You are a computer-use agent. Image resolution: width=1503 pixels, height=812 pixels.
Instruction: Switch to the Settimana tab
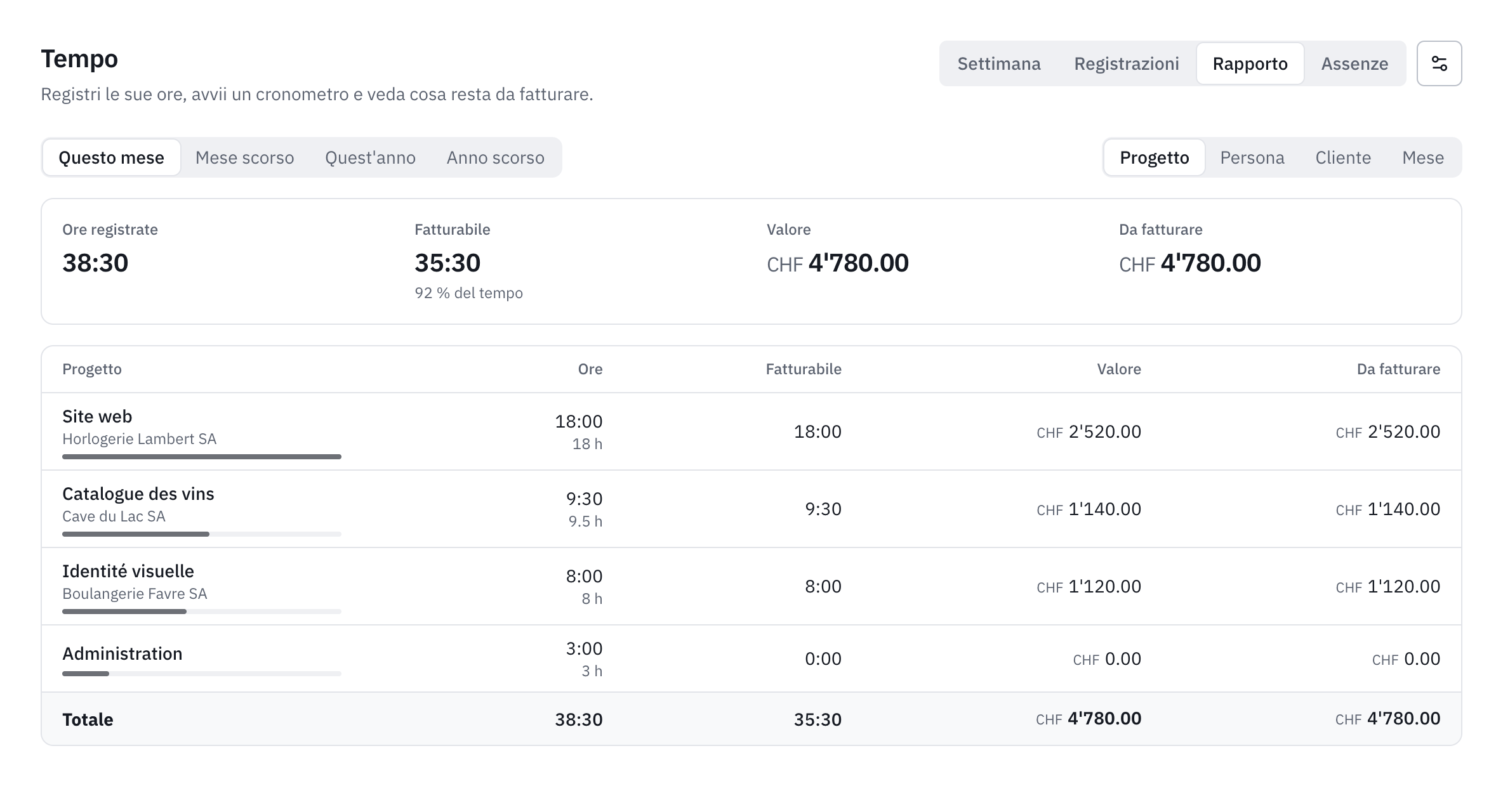pyautogui.click(x=999, y=63)
